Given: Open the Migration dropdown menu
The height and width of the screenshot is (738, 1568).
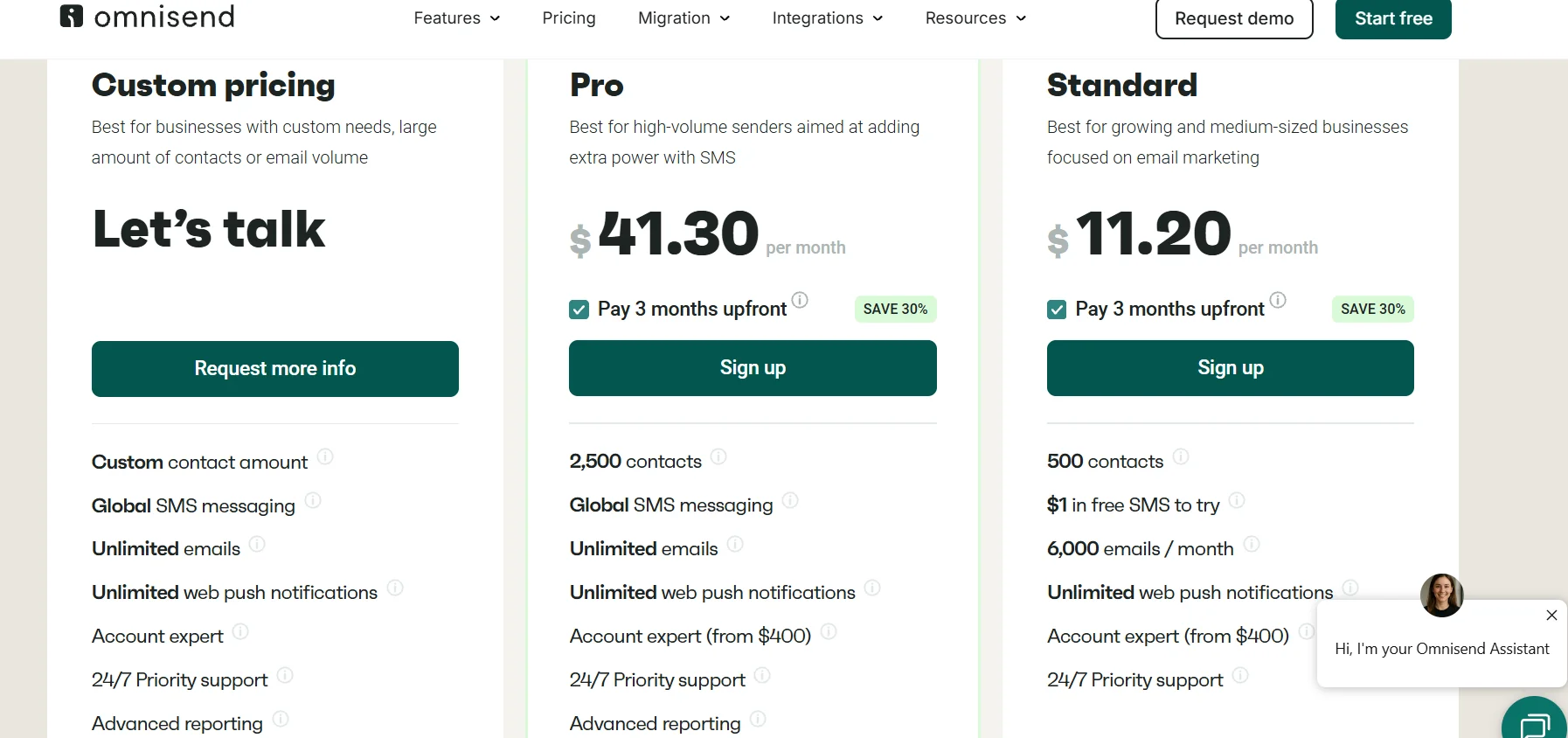Looking at the screenshot, I should pos(683,18).
